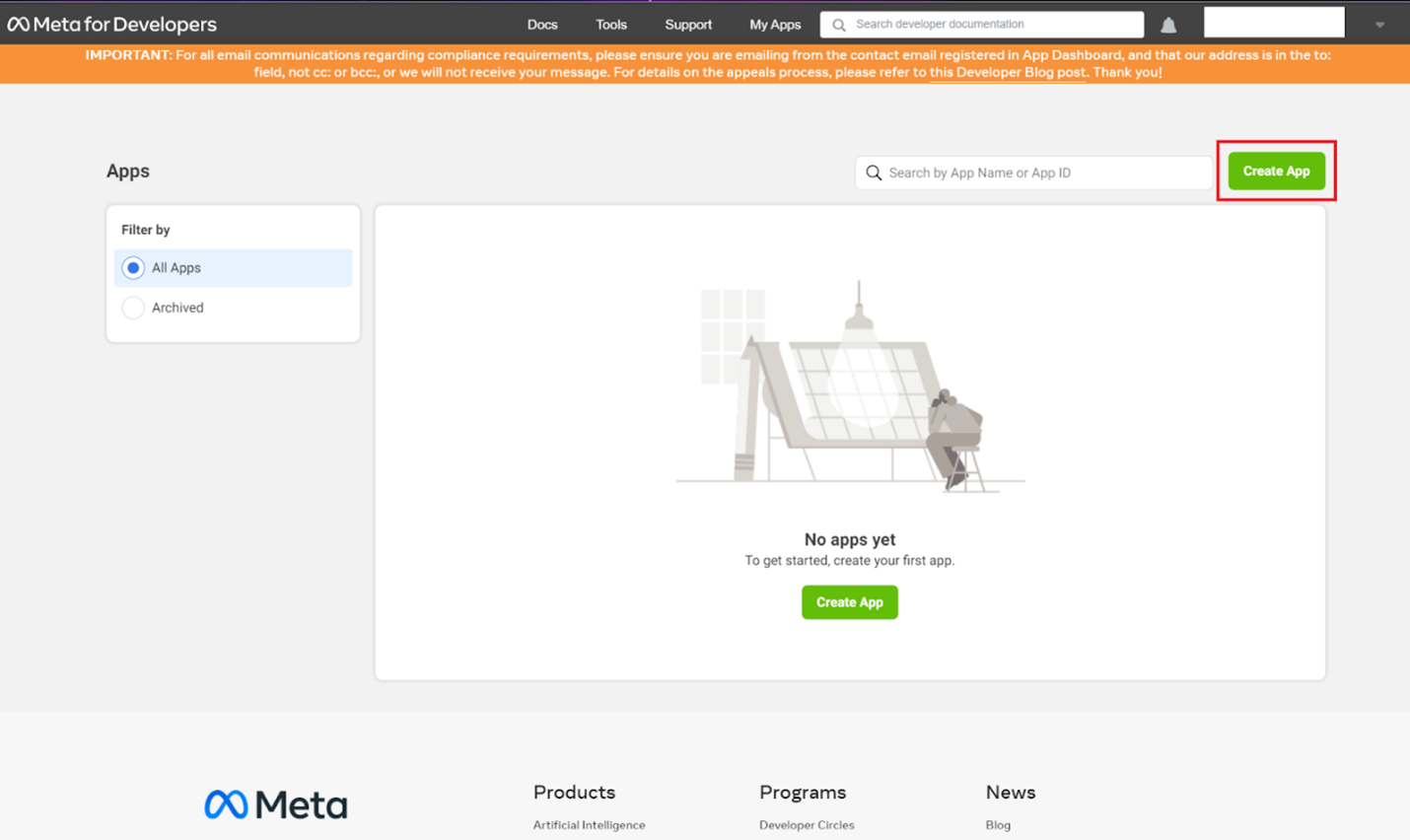Open the notifications bell icon
Image resolution: width=1410 pixels, height=840 pixels.
pos(1168,25)
